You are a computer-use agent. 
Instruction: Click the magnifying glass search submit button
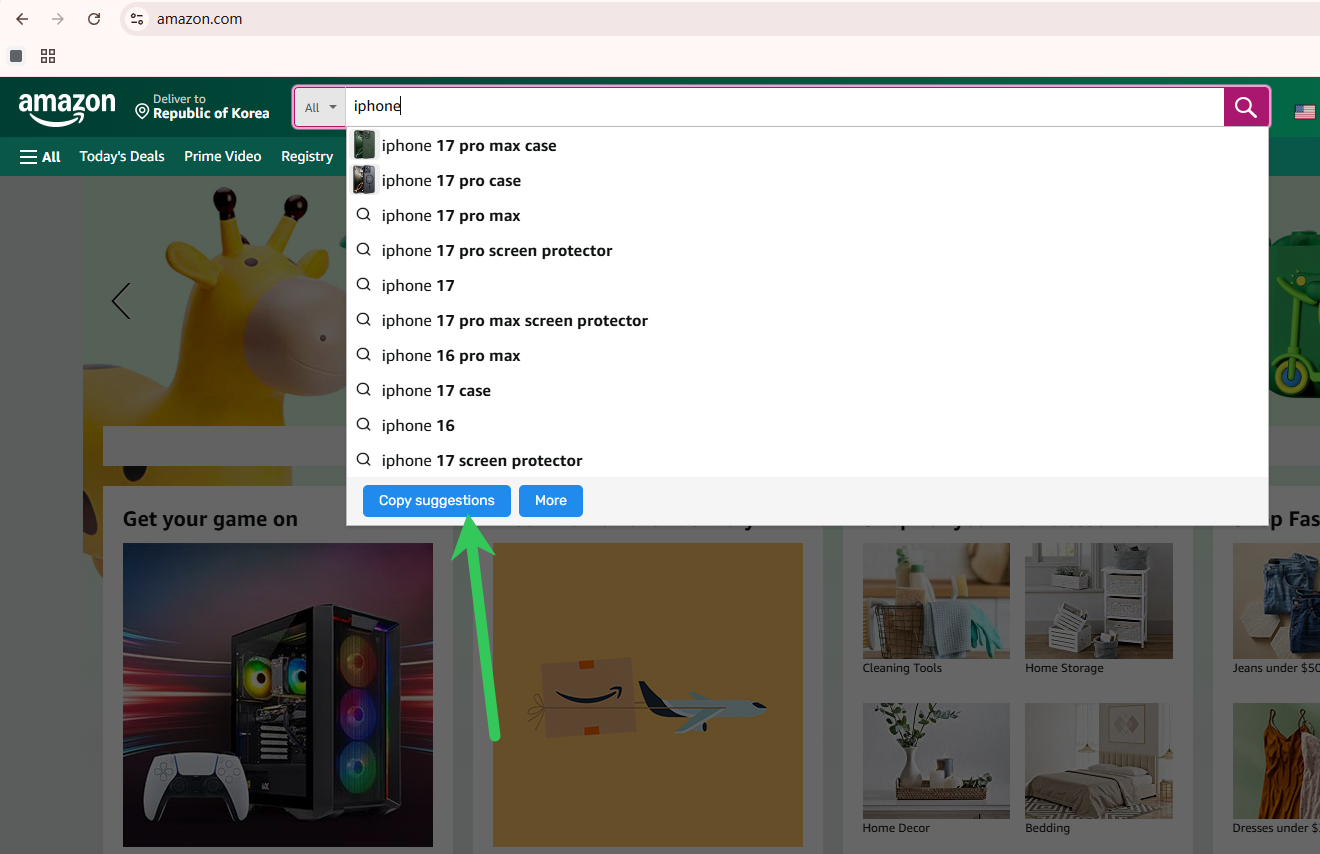1246,107
